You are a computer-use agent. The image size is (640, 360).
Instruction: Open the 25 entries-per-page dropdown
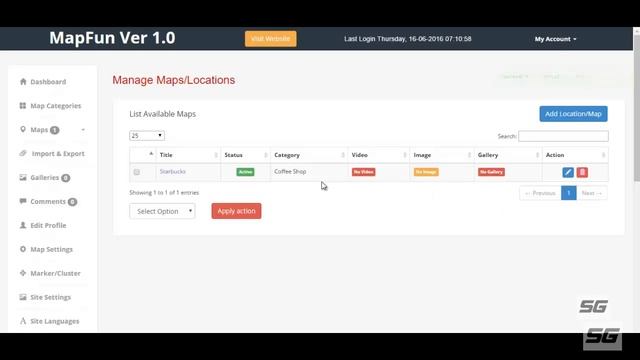[x=147, y=136]
